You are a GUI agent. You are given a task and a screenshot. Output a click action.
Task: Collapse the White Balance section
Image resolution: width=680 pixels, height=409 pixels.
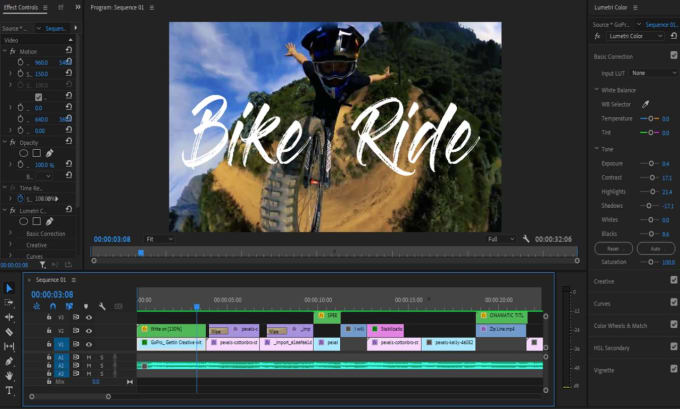[596, 90]
